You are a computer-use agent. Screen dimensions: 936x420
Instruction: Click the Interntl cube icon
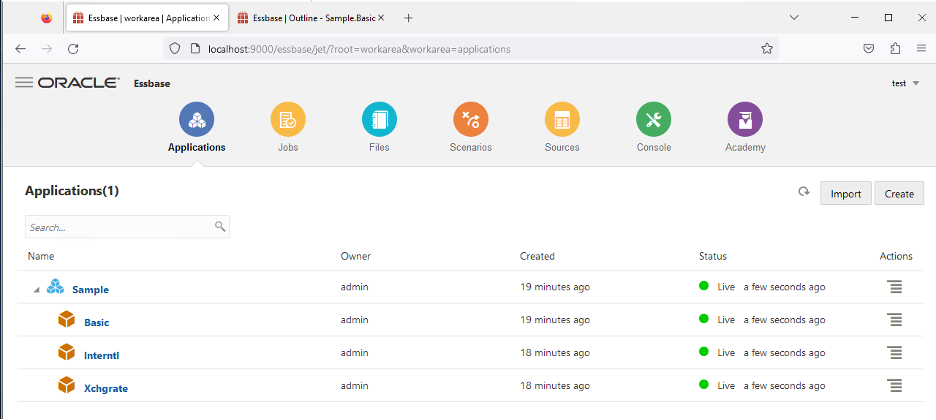coord(66,353)
